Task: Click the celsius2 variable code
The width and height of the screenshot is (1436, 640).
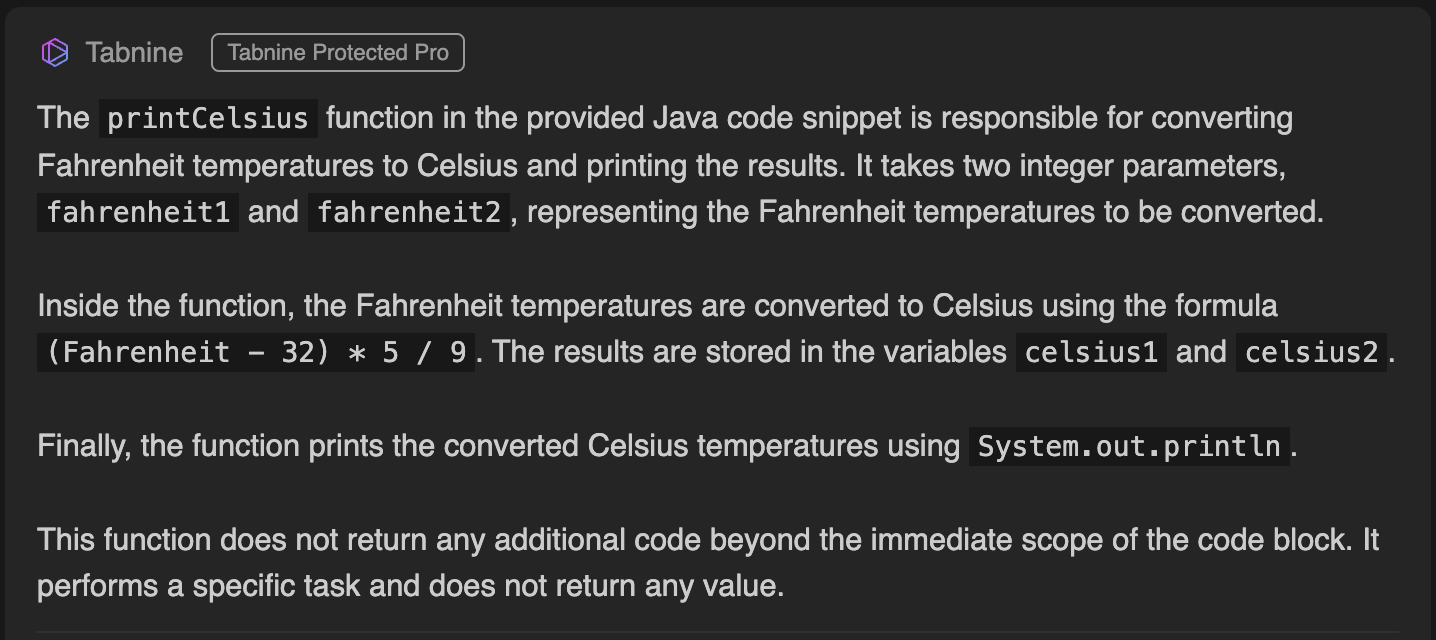Action: coord(1311,352)
